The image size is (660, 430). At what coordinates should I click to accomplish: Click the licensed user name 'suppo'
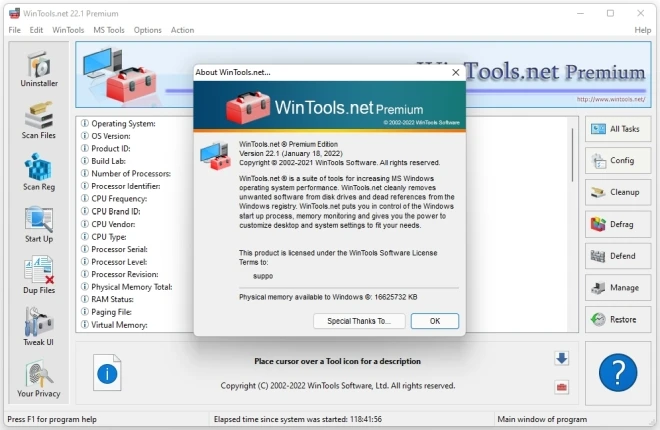click(263, 276)
